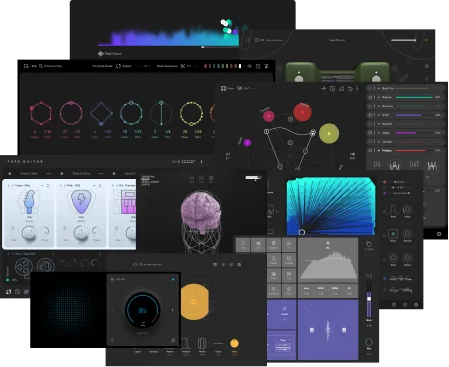Click the Repeat loop icon in sequencer toolbar

pyautogui.click(x=118, y=66)
